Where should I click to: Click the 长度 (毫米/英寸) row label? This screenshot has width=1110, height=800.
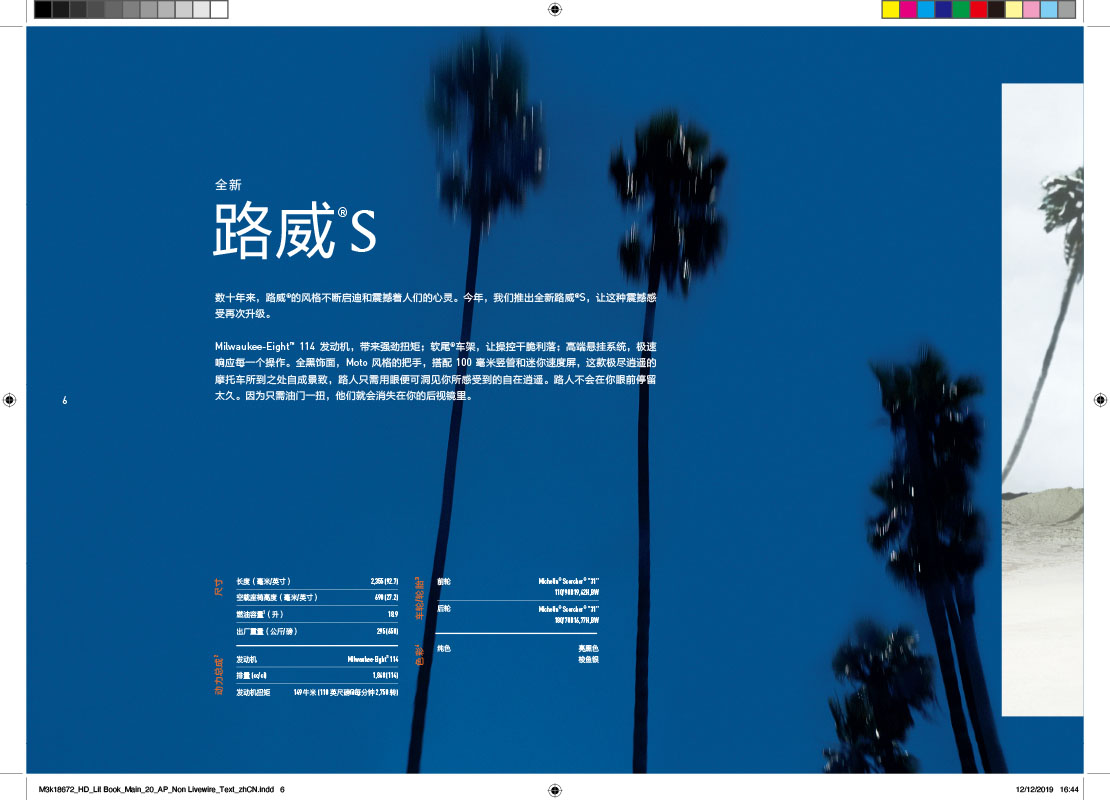click(263, 581)
